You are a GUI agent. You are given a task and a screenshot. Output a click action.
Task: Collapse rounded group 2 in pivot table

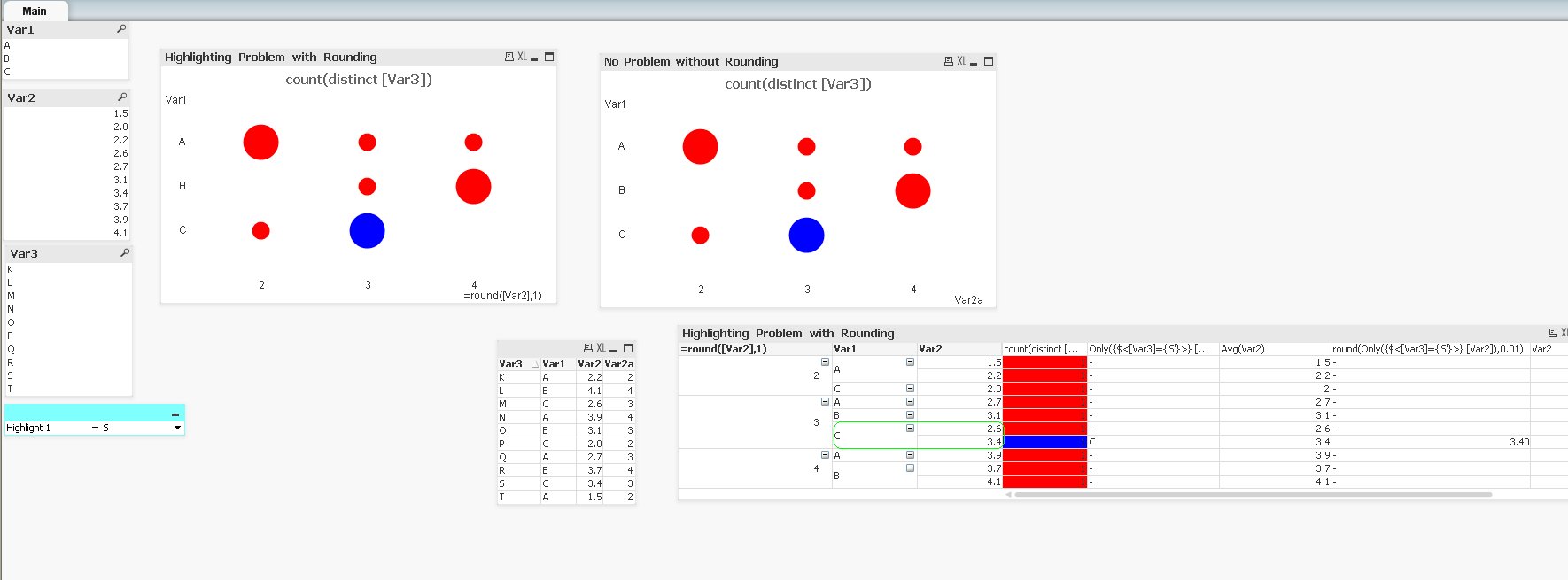[x=825, y=362]
